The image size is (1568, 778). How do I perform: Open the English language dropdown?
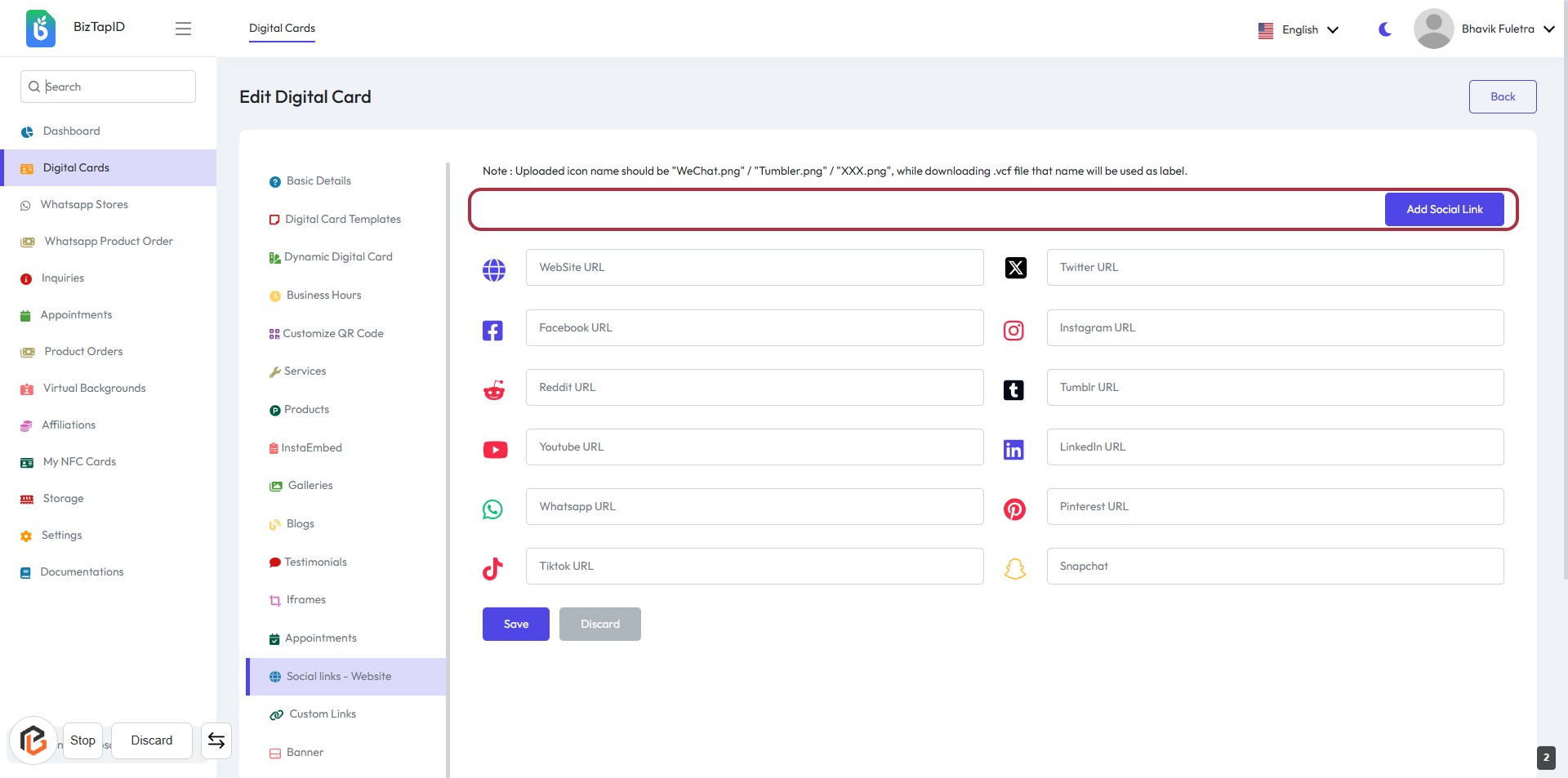tap(1298, 29)
